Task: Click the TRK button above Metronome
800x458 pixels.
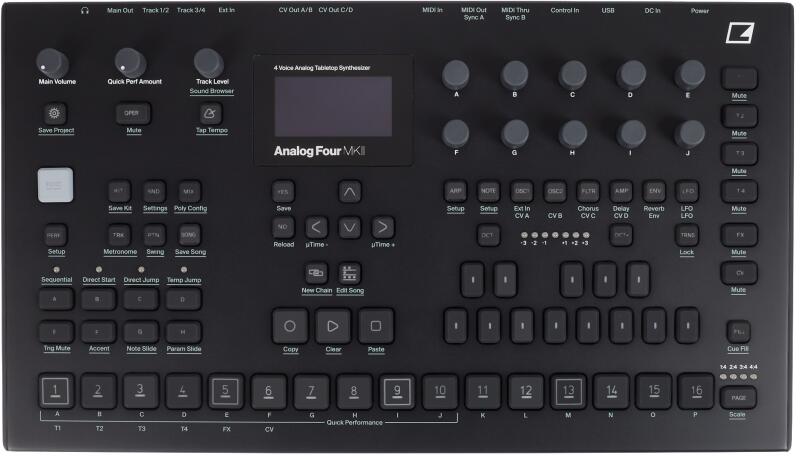Action: coord(119,235)
